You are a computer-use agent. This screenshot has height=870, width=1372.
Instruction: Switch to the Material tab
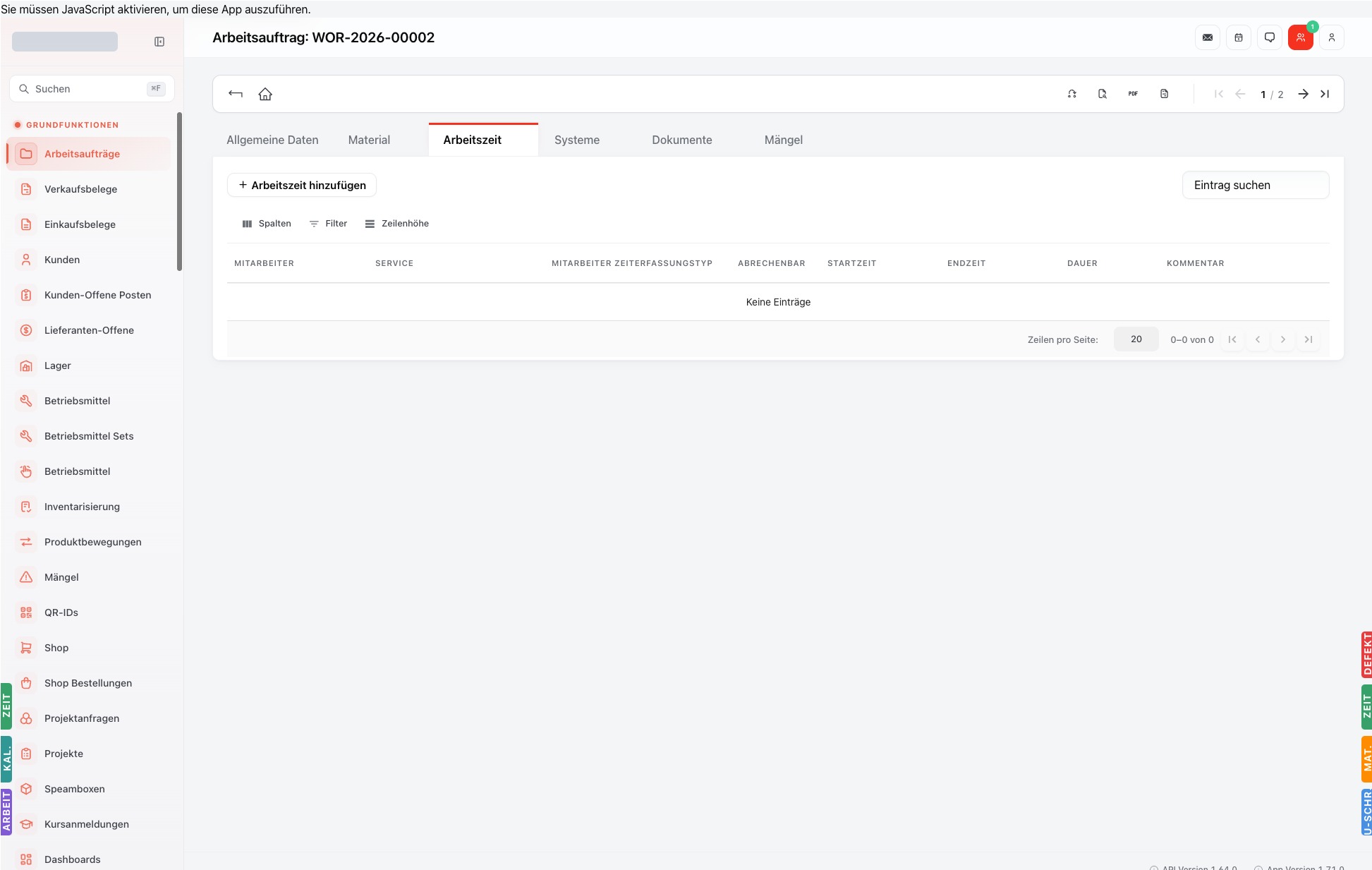369,140
